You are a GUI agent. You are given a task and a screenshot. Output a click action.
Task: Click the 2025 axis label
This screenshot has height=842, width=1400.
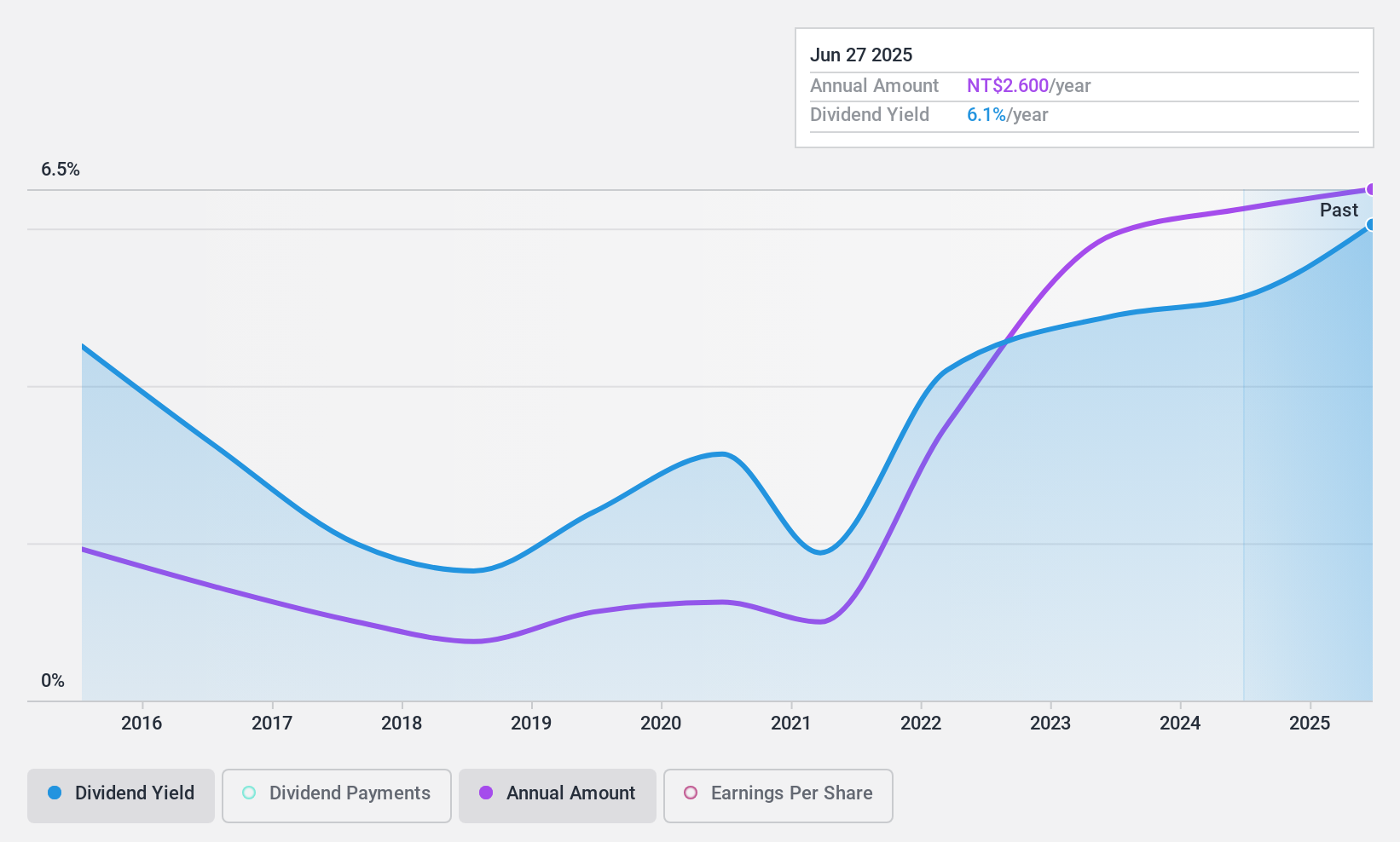pyautogui.click(x=1310, y=724)
